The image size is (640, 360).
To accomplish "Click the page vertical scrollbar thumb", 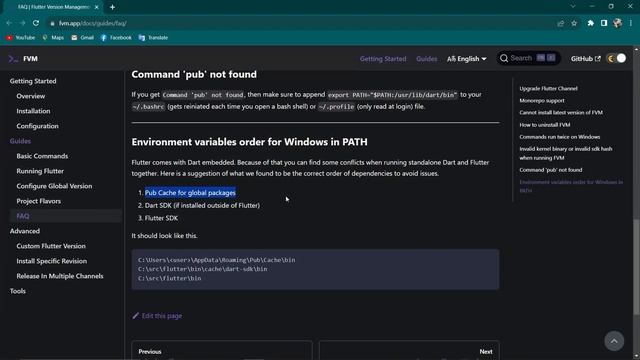I will pyautogui.click(x=636, y=267).
